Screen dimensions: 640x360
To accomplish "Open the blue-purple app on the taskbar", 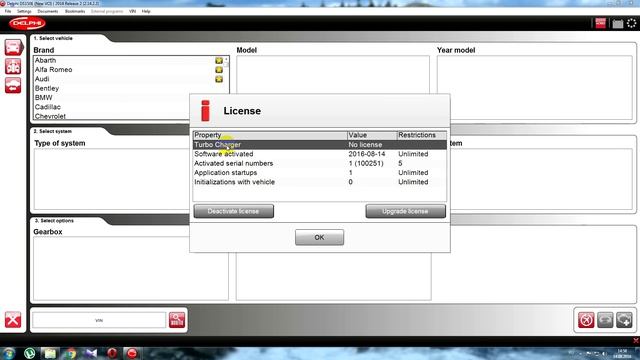I will pyautogui.click(x=91, y=353).
